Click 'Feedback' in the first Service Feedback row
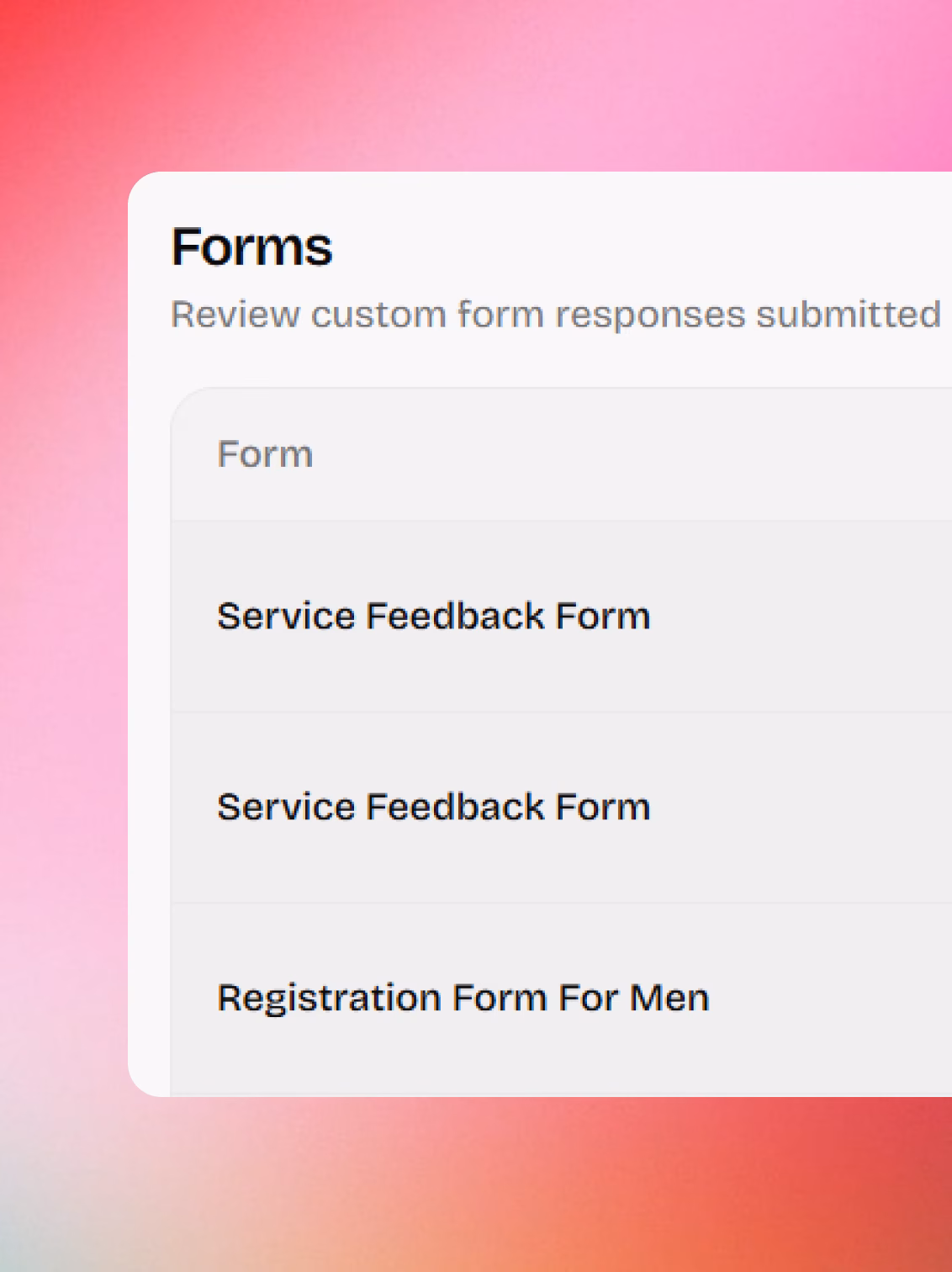The image size is (952, 1272). click(x=456, y=616)
